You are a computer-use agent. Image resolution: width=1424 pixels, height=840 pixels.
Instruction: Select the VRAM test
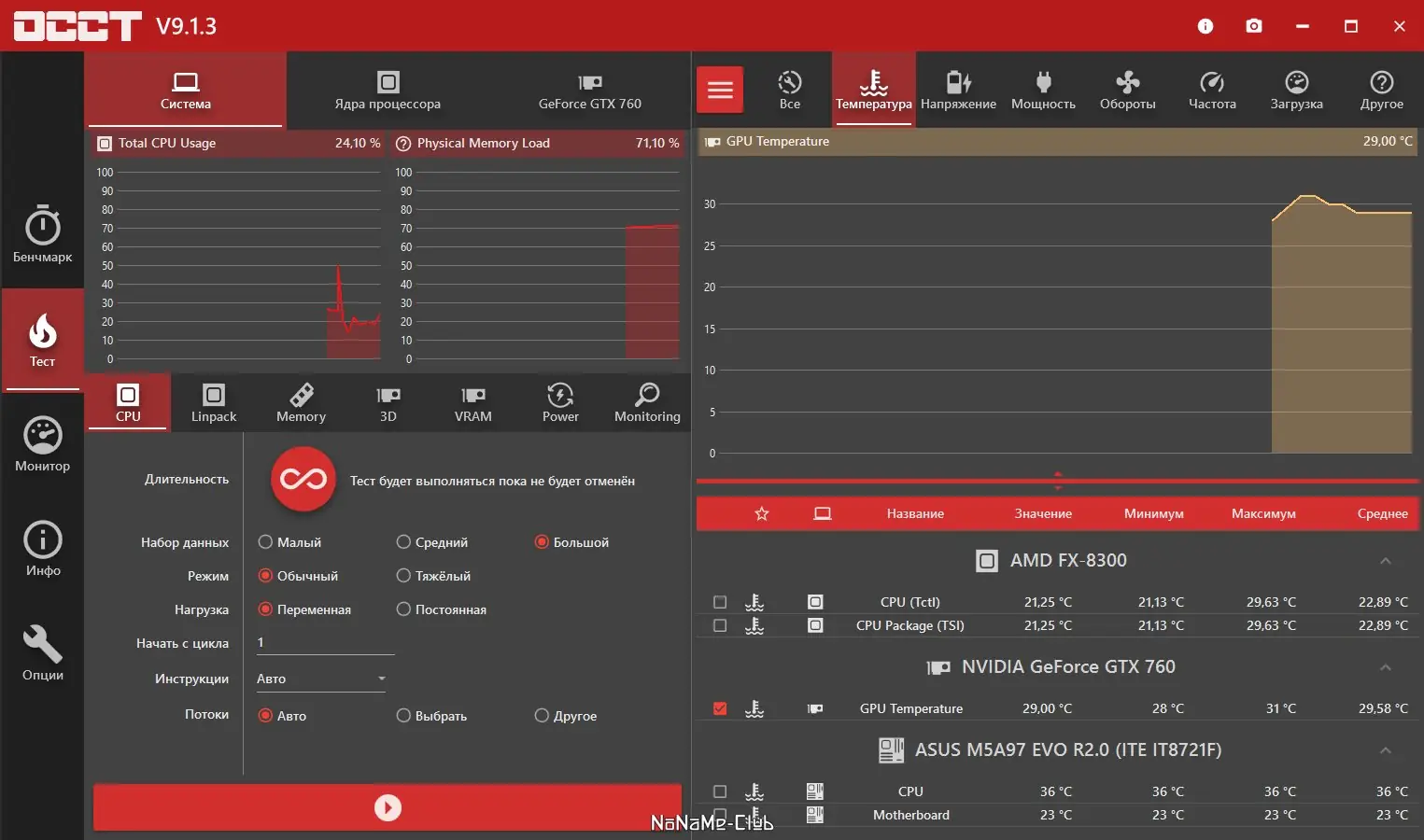[473, 402]
